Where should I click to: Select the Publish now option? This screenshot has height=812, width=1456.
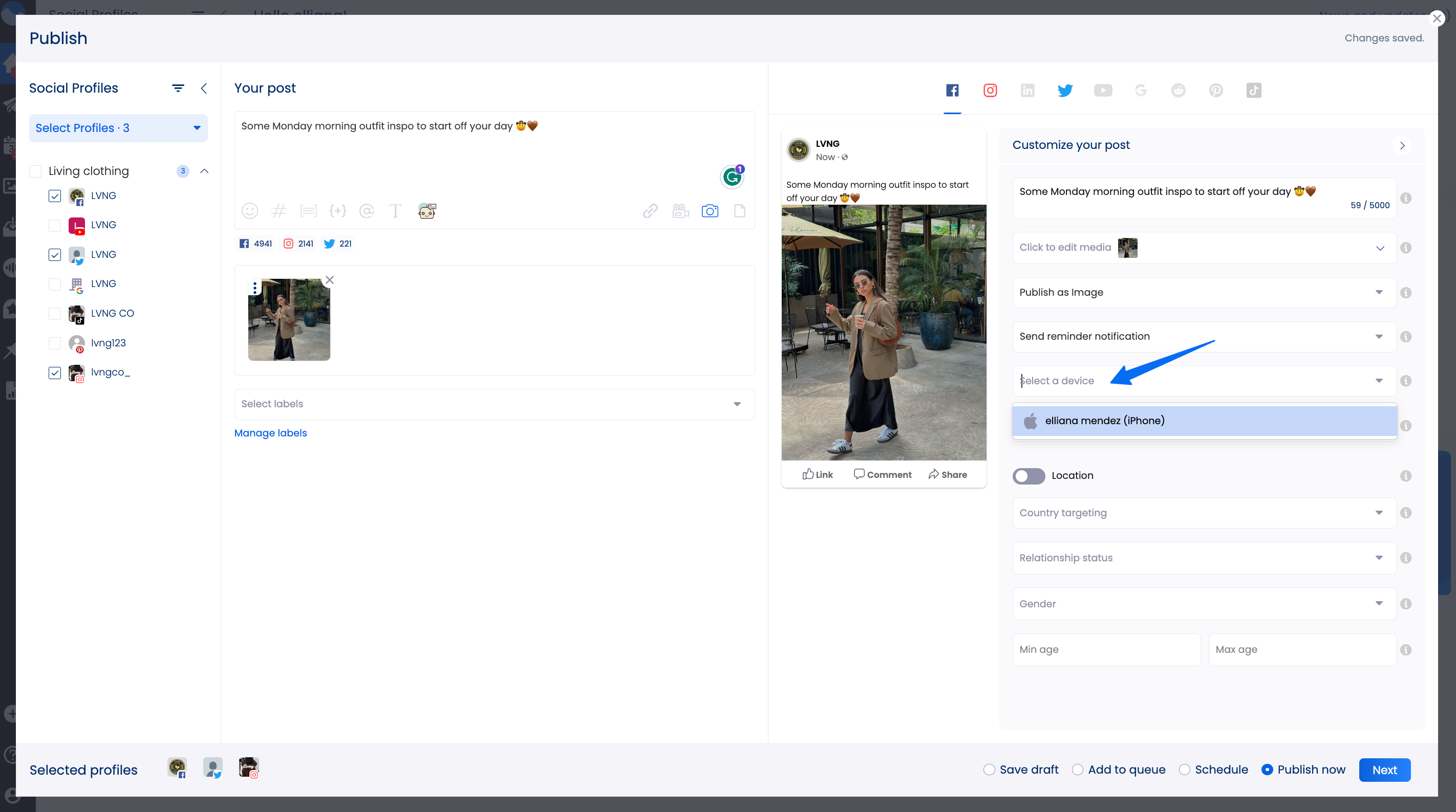click(1267, 770)
